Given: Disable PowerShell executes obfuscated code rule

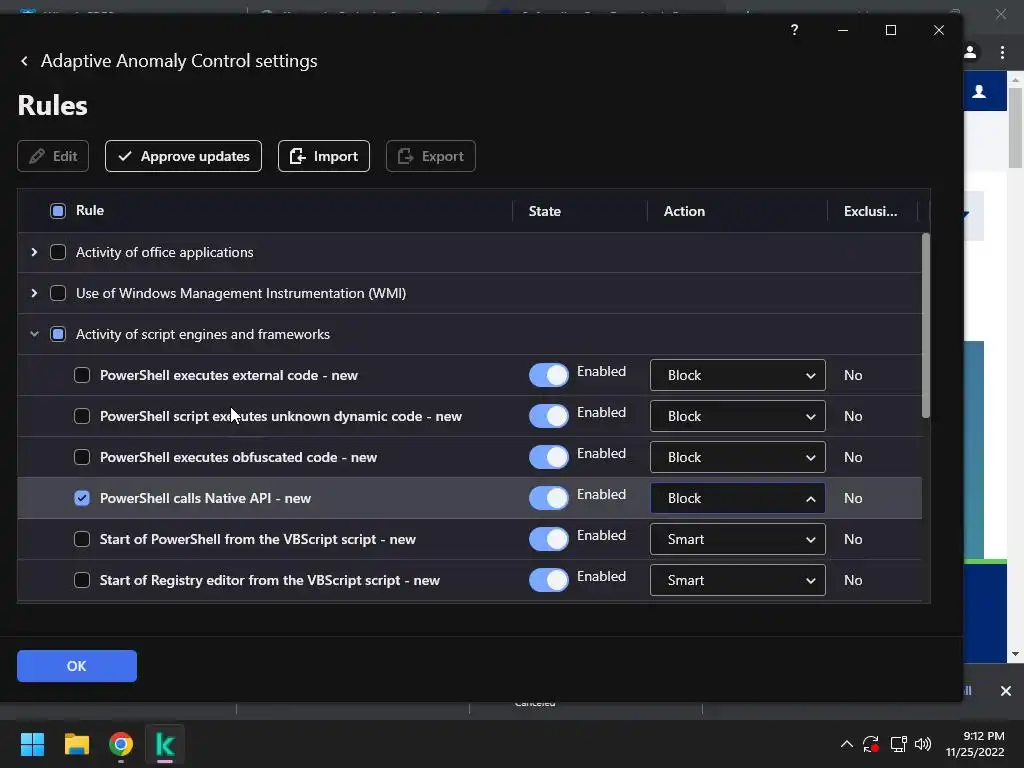Looking at the screenshot, I should point(549,457).
